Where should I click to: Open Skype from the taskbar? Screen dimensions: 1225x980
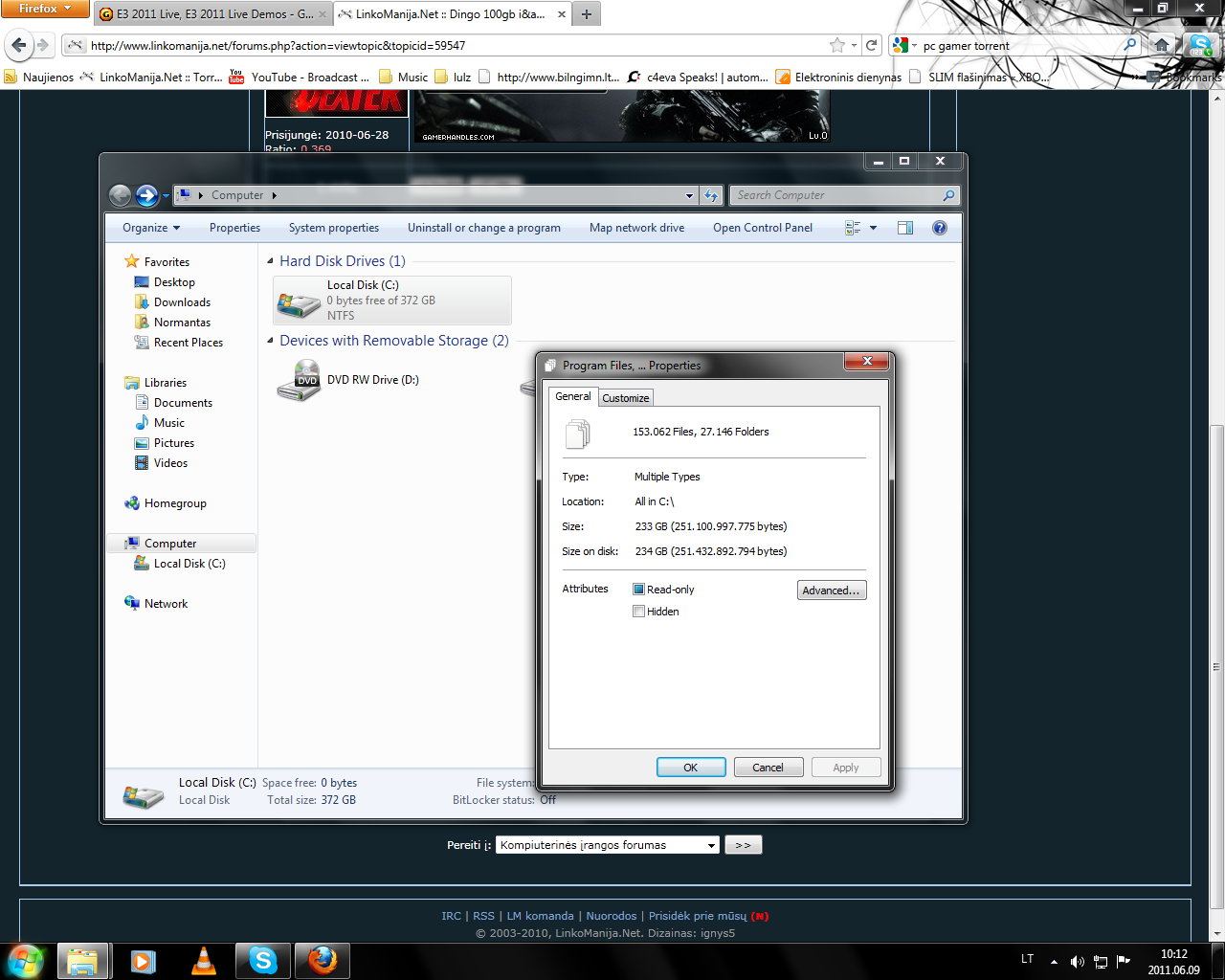[263, 961]
